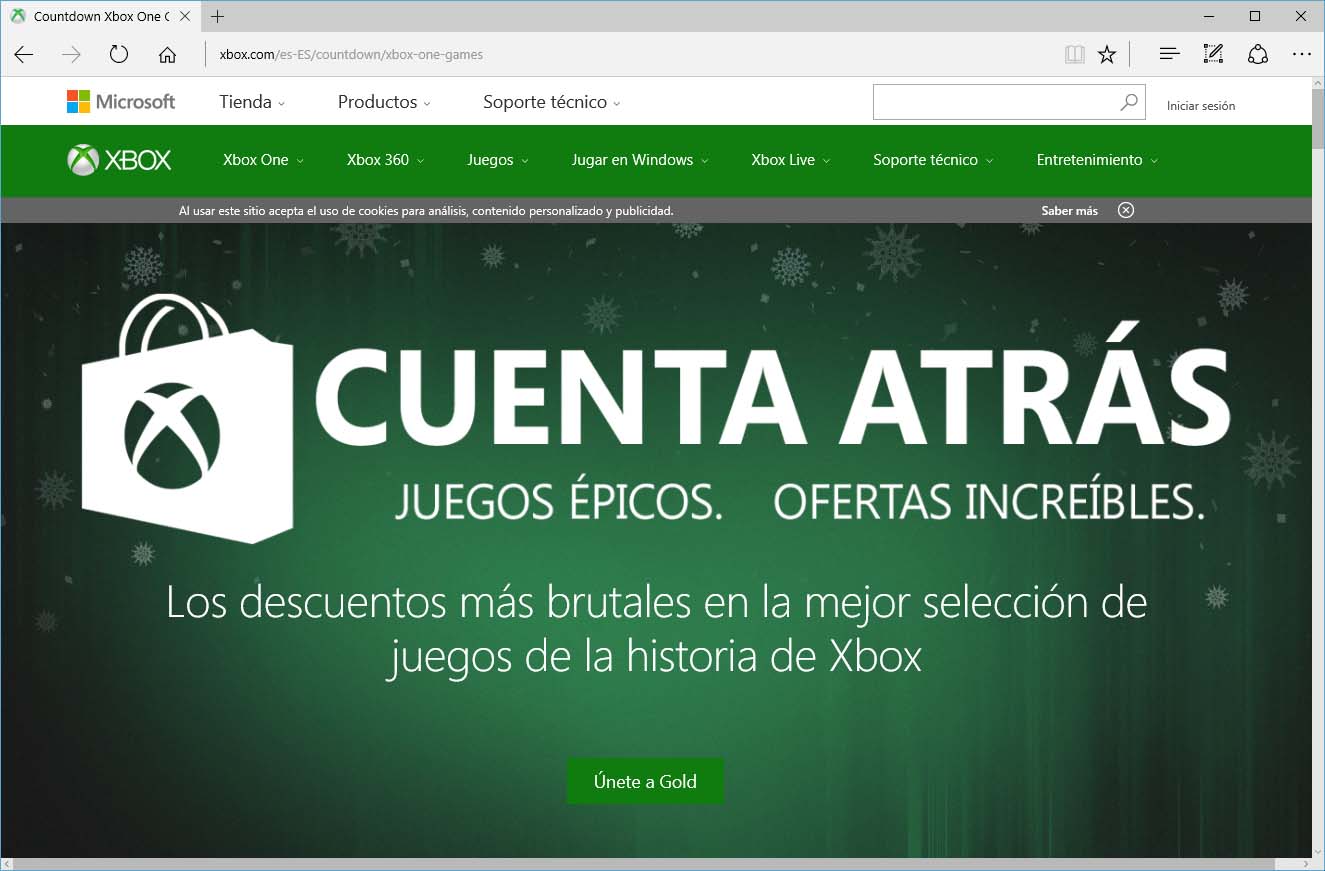This screenshot has height=871, width=1325.
Task: Click the address bar URL field
Action: 630,54
